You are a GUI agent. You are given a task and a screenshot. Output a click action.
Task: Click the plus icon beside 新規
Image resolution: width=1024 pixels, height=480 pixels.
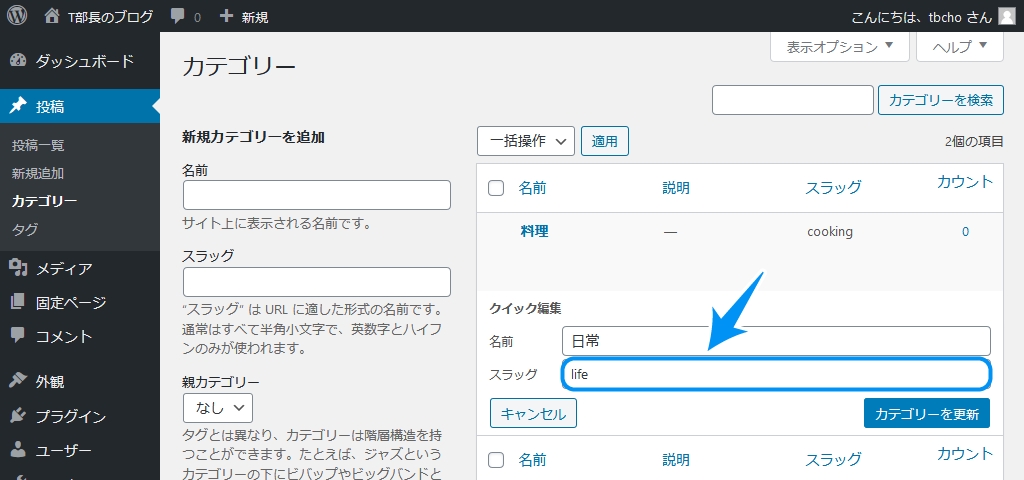pos(226,16)
